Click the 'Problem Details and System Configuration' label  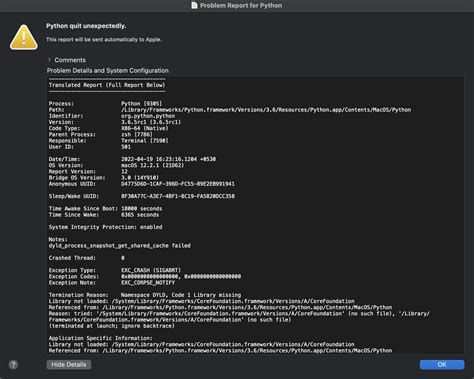[108, 70]
